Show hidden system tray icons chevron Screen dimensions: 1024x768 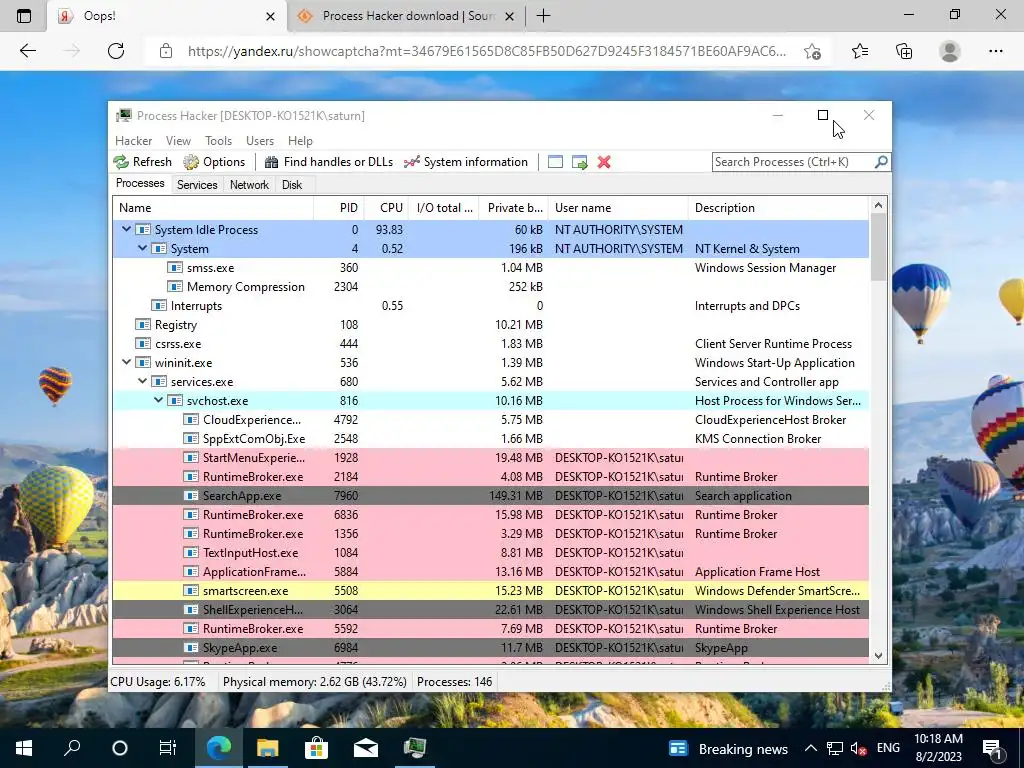810,748
